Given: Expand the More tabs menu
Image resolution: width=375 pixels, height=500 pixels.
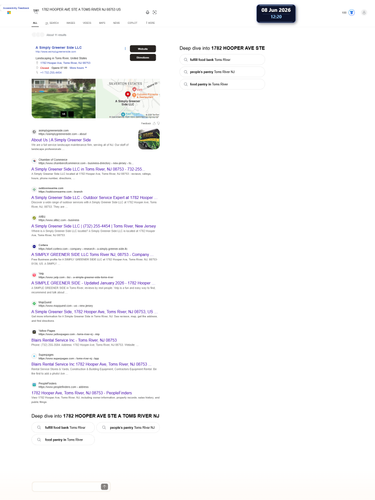Looking at the screenshot, I should 150,23.
